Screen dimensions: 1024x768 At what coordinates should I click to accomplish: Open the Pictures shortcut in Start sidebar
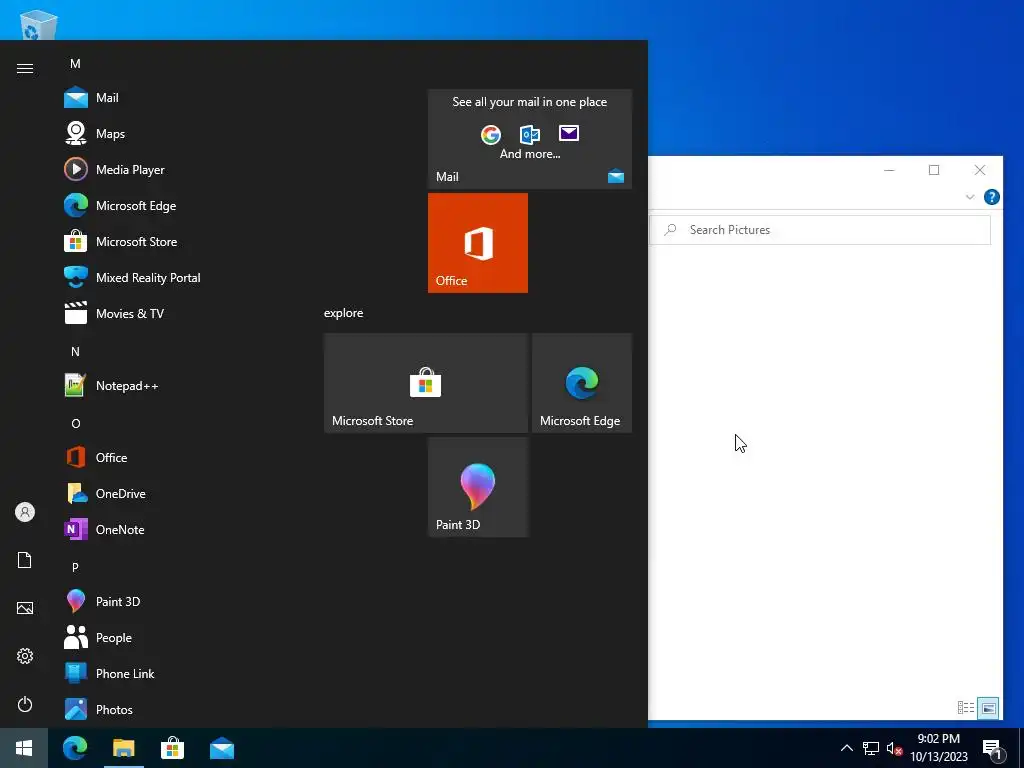click(25, 608)
